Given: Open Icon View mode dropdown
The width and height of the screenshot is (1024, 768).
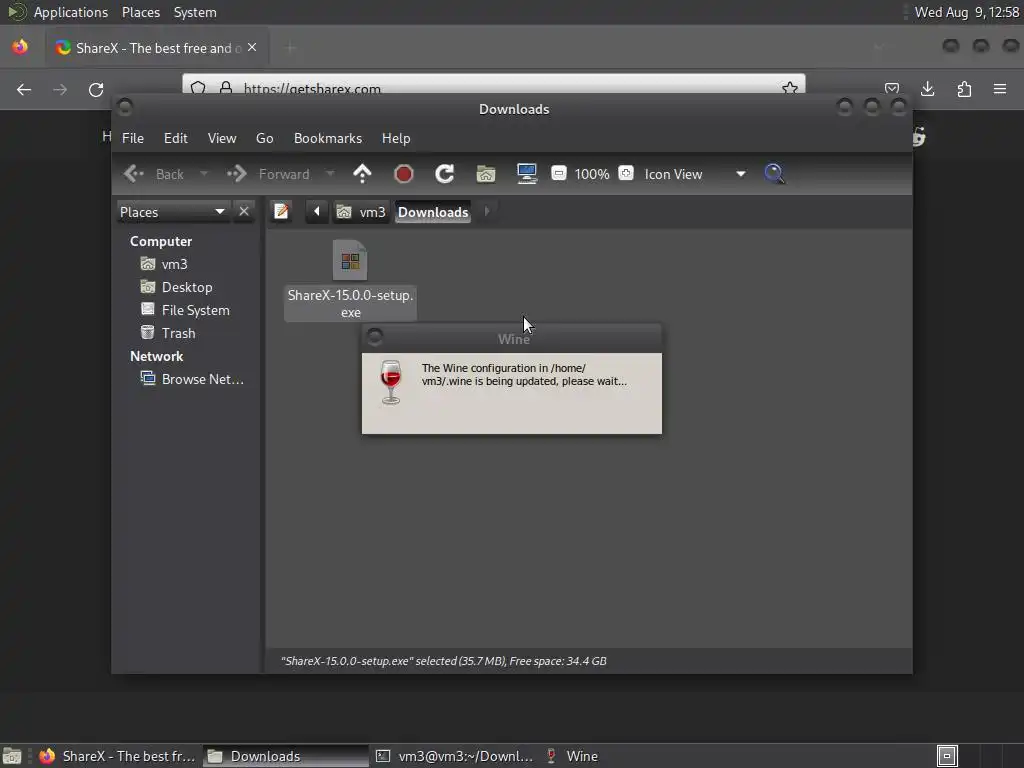Looking at the screenshot, I should [695, 174].
